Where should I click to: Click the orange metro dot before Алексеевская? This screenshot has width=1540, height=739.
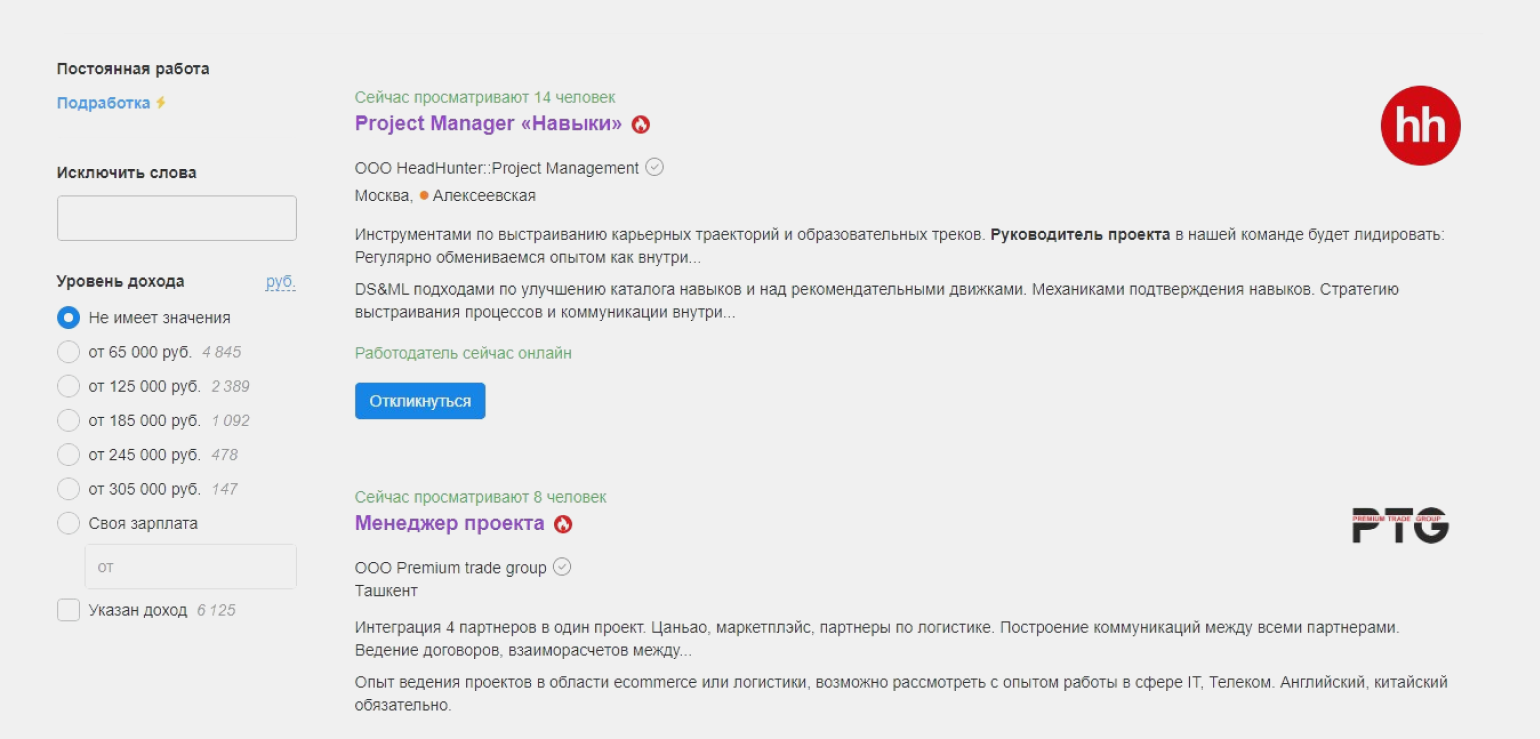pos(424,195)
